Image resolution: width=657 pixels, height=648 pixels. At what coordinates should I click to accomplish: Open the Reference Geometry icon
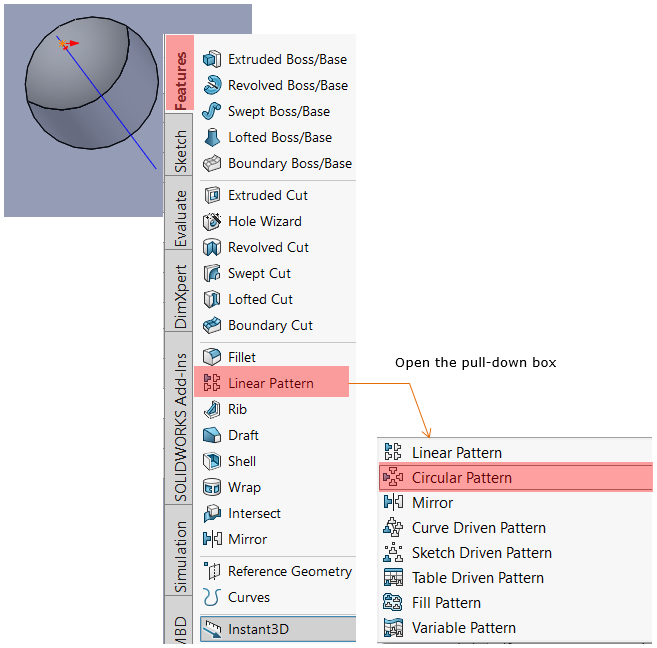coord(212,571)
